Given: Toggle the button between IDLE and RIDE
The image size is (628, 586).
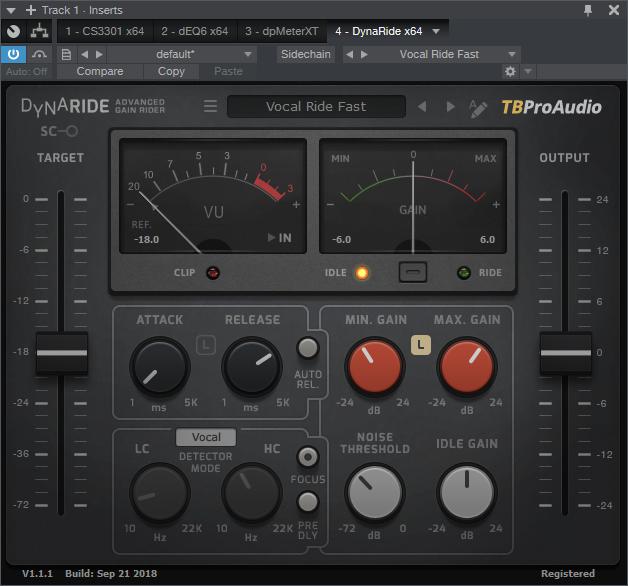Looking at the screenshot, I should [x=413, y=272].
